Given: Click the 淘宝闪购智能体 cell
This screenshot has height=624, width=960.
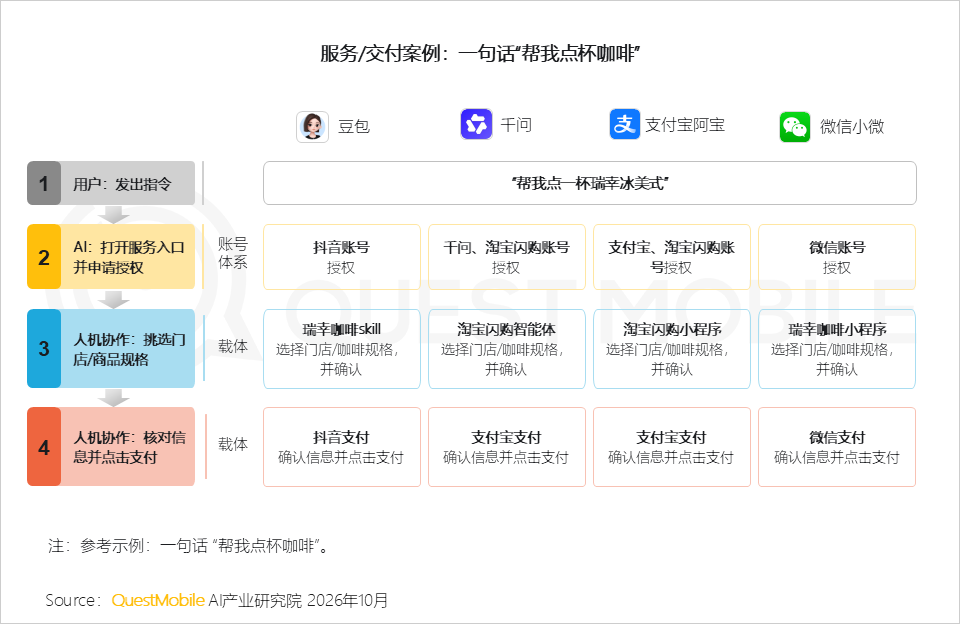Looking at the screenshot, I should click(x=506, y=349).
